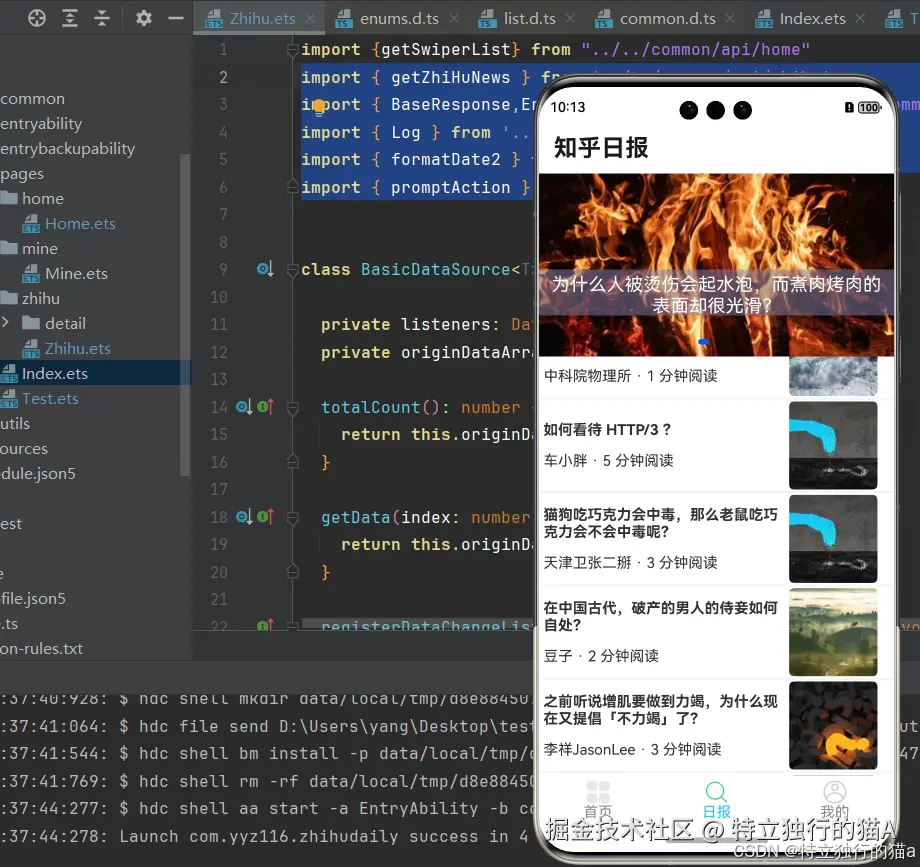Click the project tree vertical scrollbar
The width and height of the screenshot is (920, 867).
(185, 314)
